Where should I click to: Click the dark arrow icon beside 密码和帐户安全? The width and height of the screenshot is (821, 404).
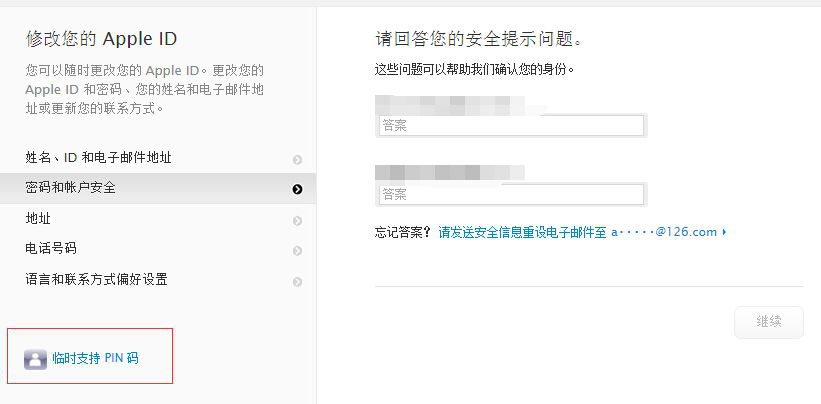297,189
